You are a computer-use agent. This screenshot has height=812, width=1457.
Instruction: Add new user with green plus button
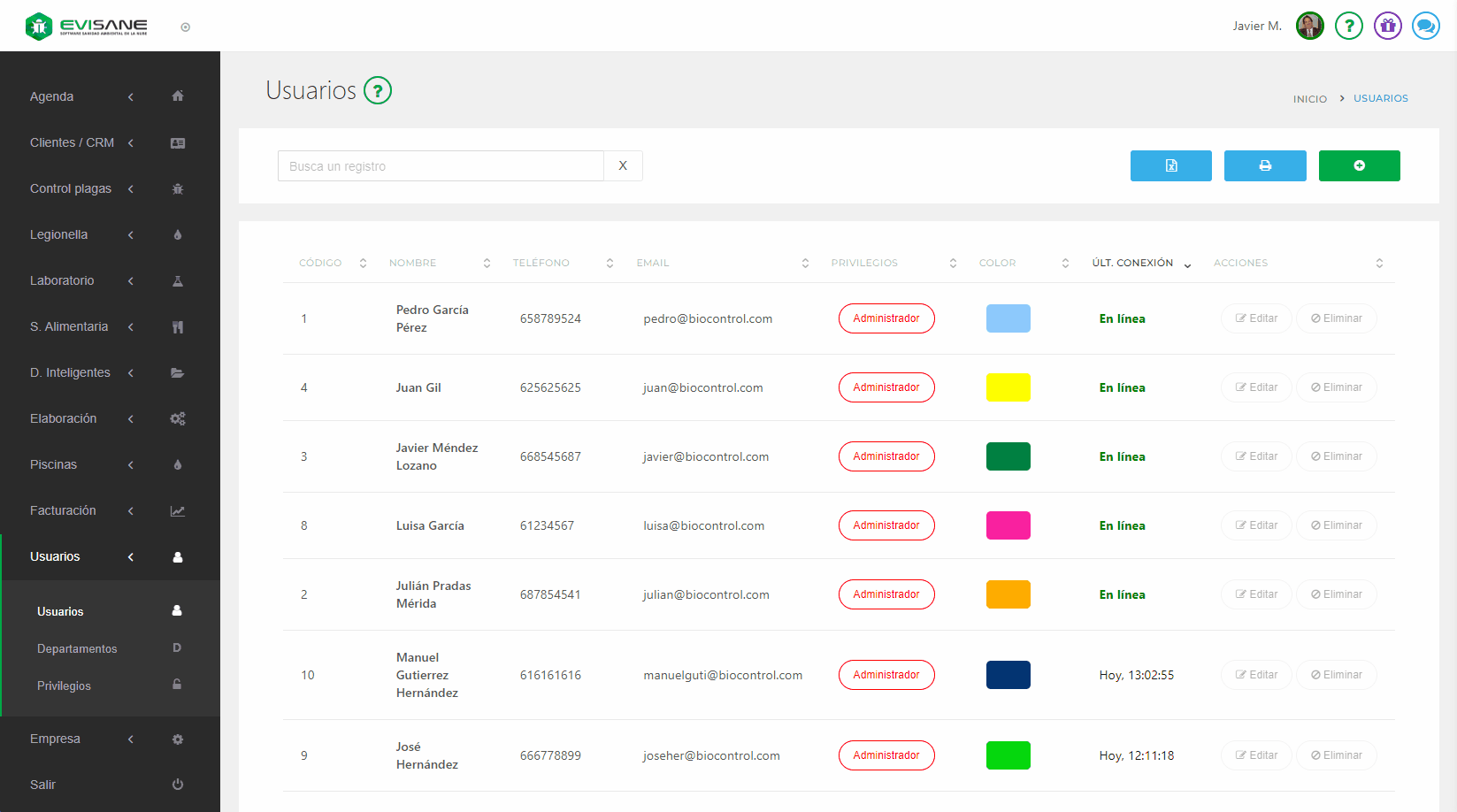point(1360,165)
